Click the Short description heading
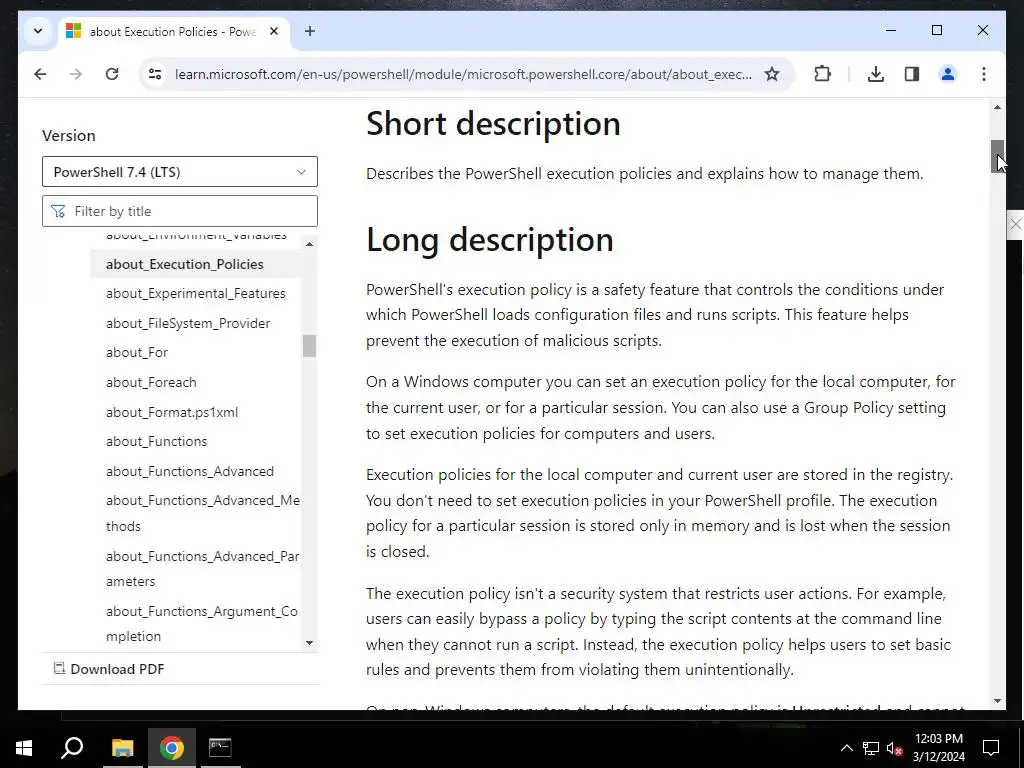The width and height of the screenshot is (1024, 768). pyautogui.click(x=493, y=123)
